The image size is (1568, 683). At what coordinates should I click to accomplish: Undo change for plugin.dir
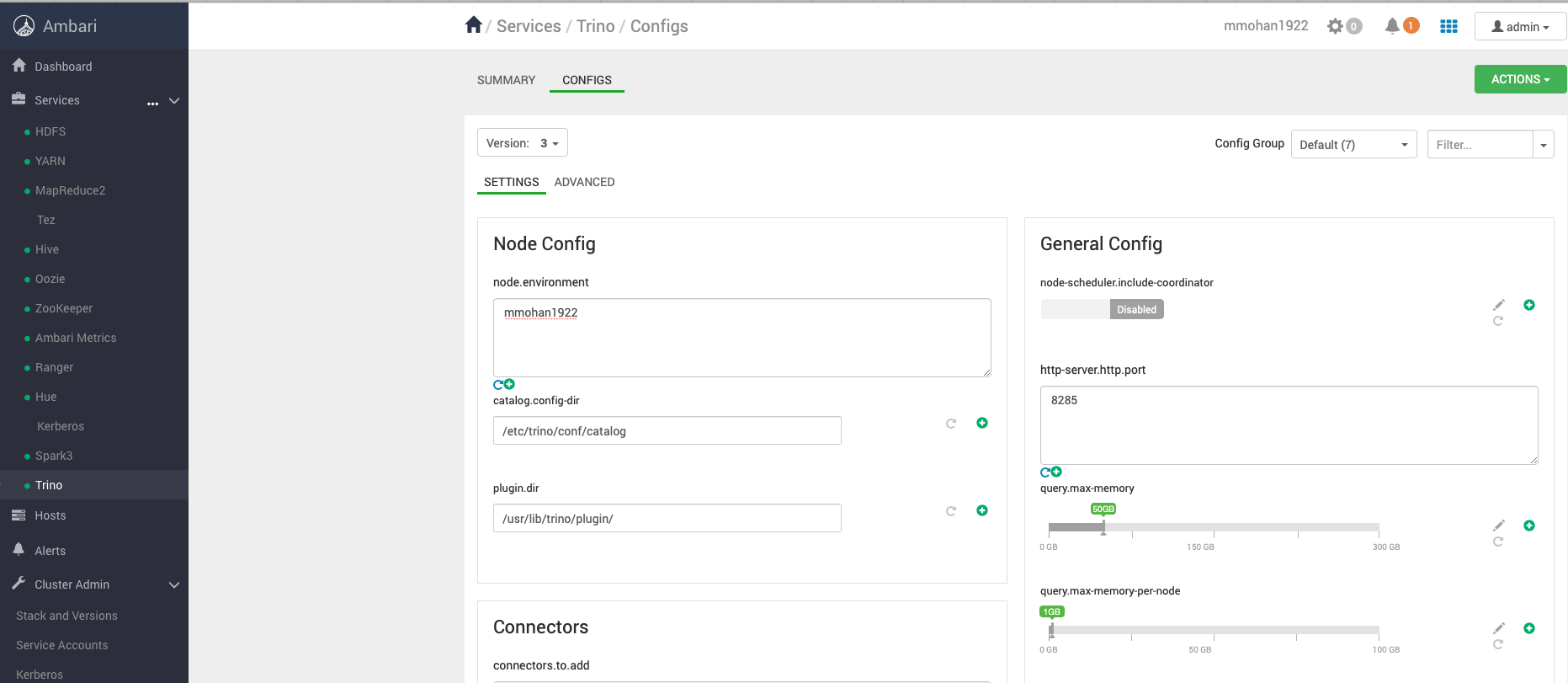951,511
